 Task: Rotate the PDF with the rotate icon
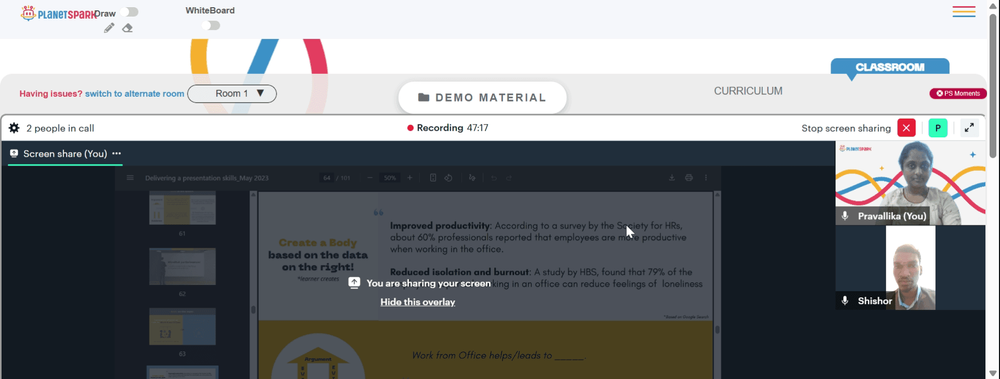[x=448, y=178]
